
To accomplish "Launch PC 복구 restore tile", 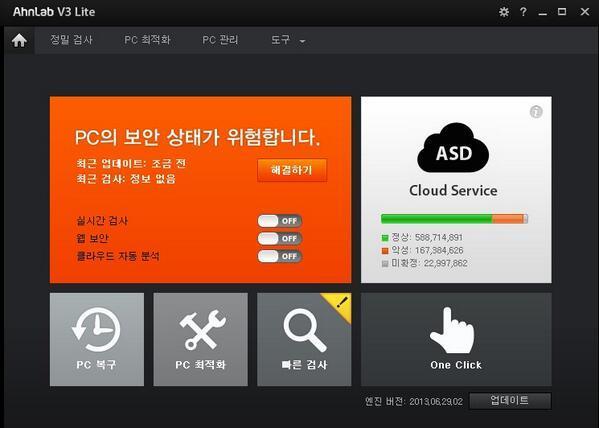I will [x=97, y=339].
